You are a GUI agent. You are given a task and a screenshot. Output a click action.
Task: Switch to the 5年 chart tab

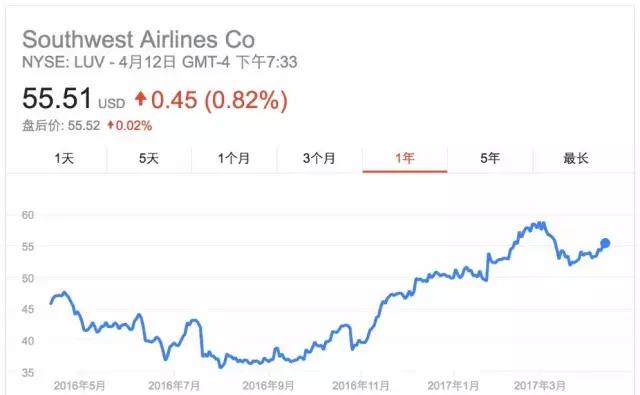point(490,158)
